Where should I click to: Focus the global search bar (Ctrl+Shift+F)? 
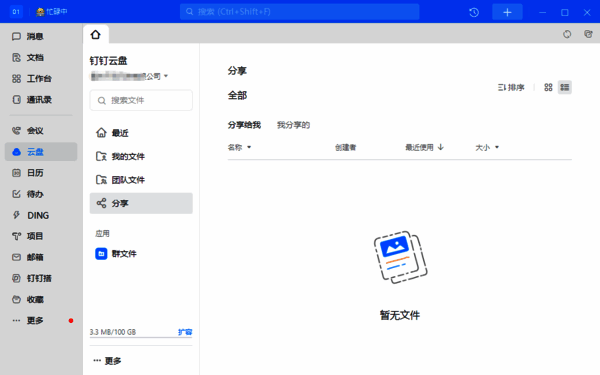click(x=300, y=12)
